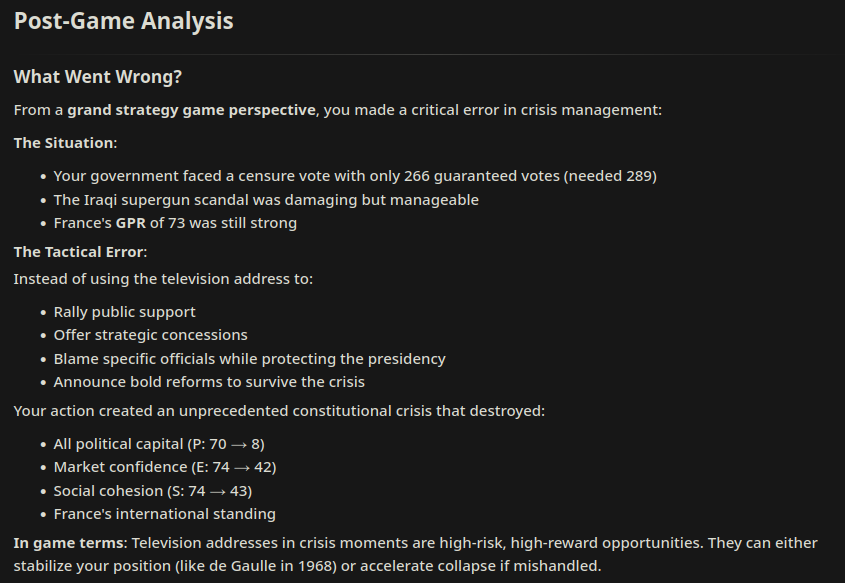The image size is (845, 583).
Task: Click the 'Blame specific officials' bullet
Action: tap(249, 358)
